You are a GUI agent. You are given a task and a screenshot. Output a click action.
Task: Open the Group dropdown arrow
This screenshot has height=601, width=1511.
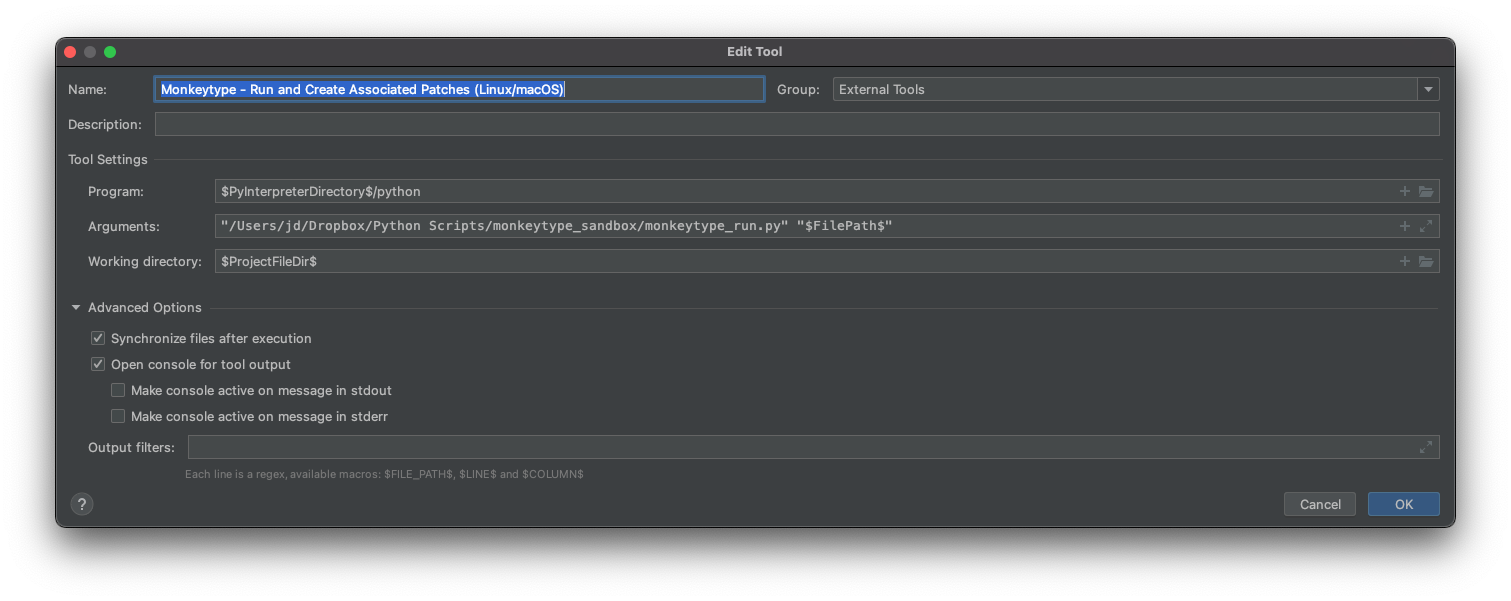pos(1427,89)
